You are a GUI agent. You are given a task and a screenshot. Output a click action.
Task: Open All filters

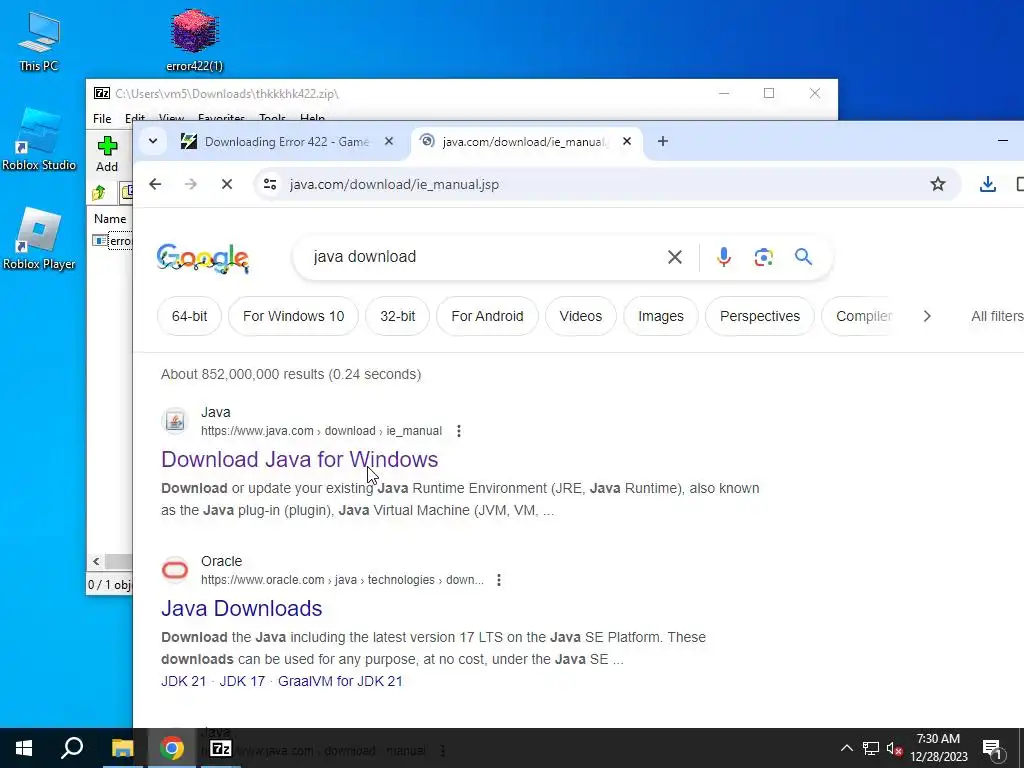997,316
